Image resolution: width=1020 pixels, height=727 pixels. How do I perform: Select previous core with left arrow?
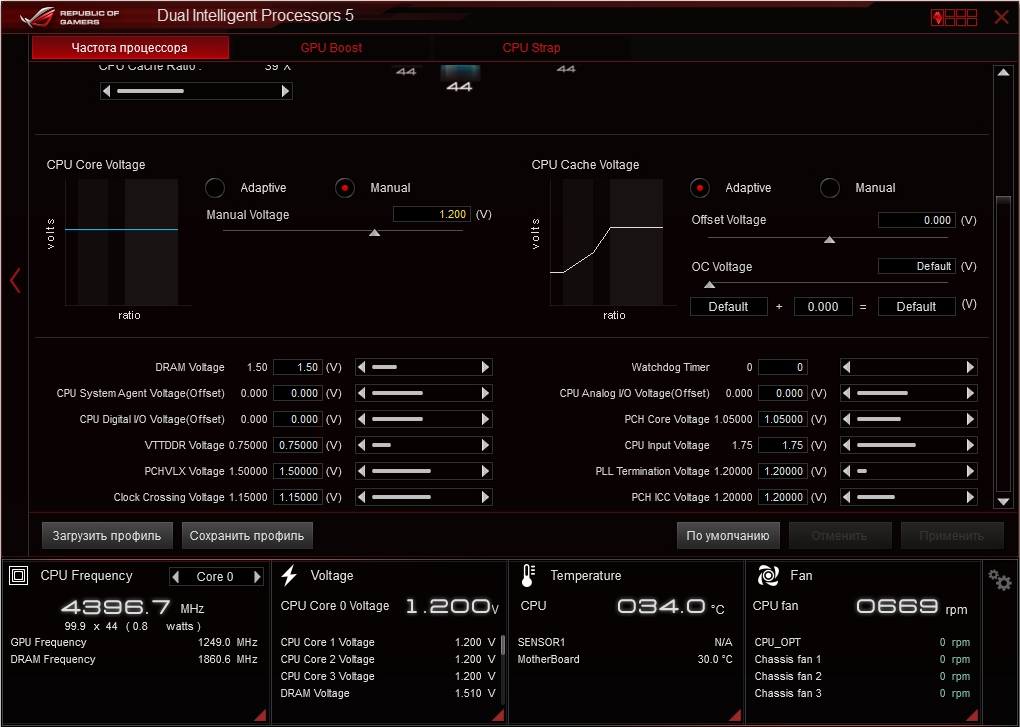point(175,576)
